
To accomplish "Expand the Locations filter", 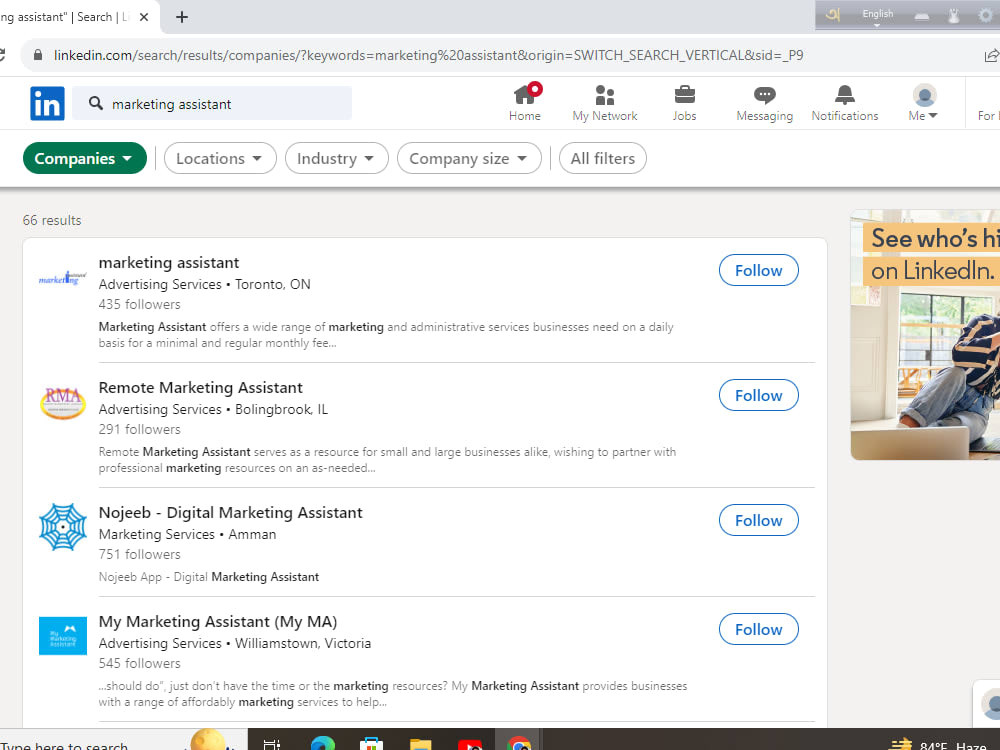I will pyautogui.click(x=220, y=158).
